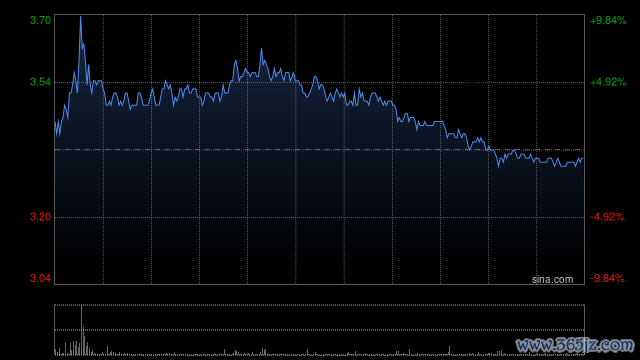Click the 3.04 price axis label

point(40,278)
